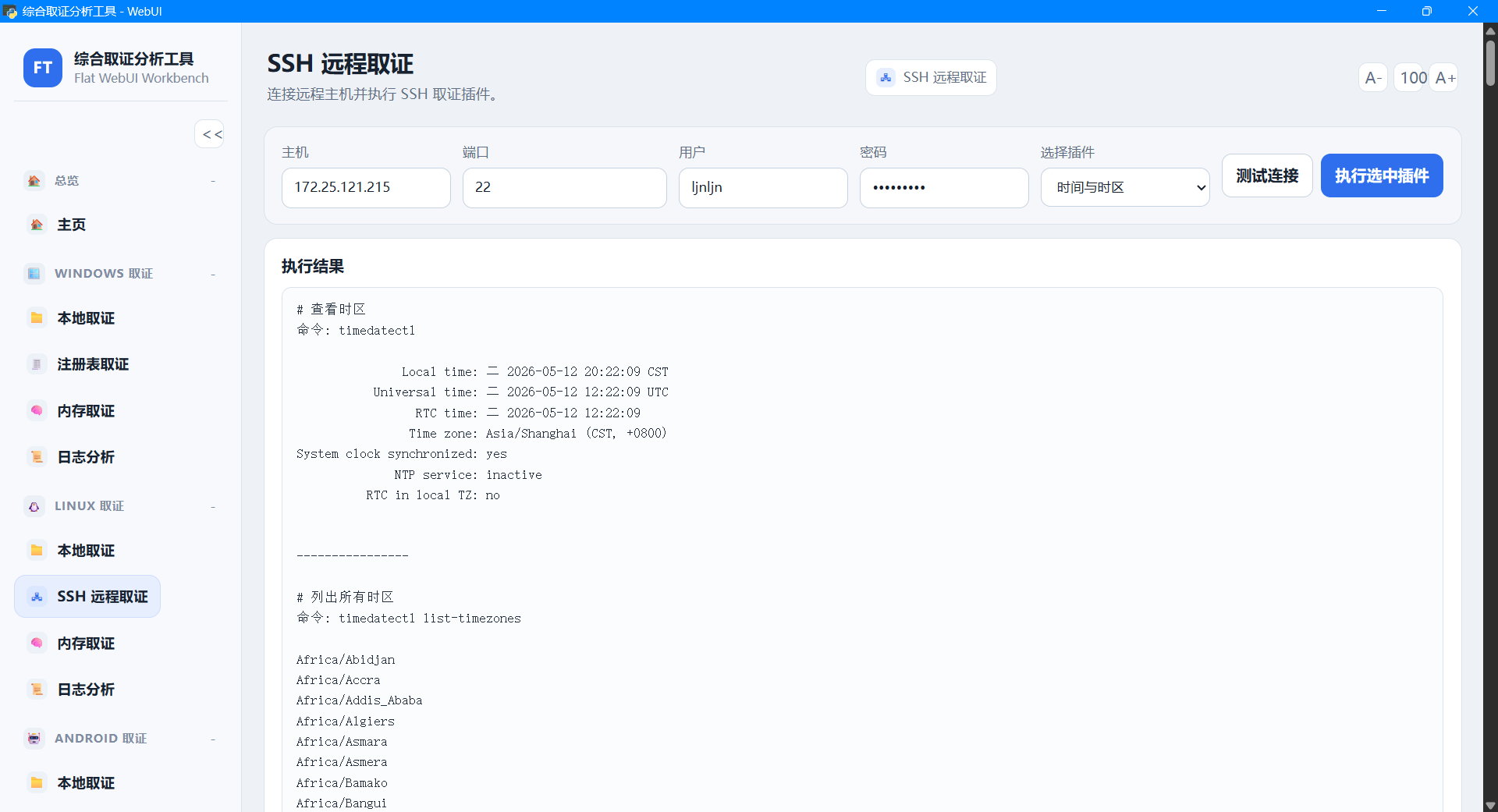Viewport: 1498px width, 812px height.
Task: Click the '命令: timedatectl list-timezones' line
Action: 409,619
